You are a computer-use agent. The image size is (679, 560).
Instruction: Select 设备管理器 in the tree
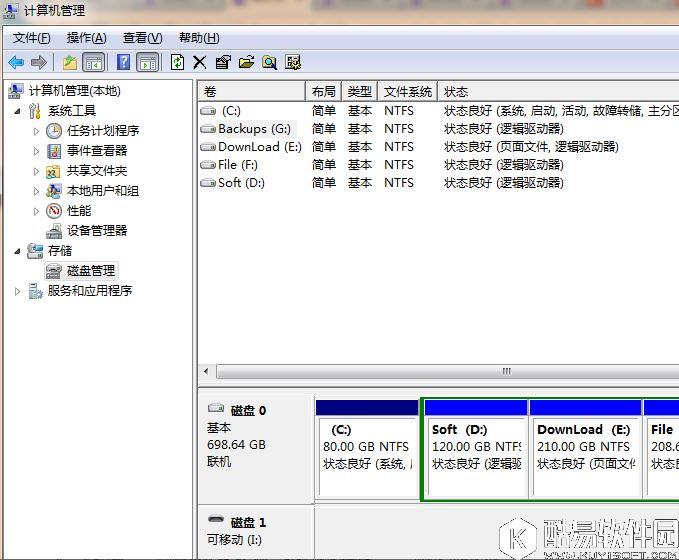coord(96,230)
